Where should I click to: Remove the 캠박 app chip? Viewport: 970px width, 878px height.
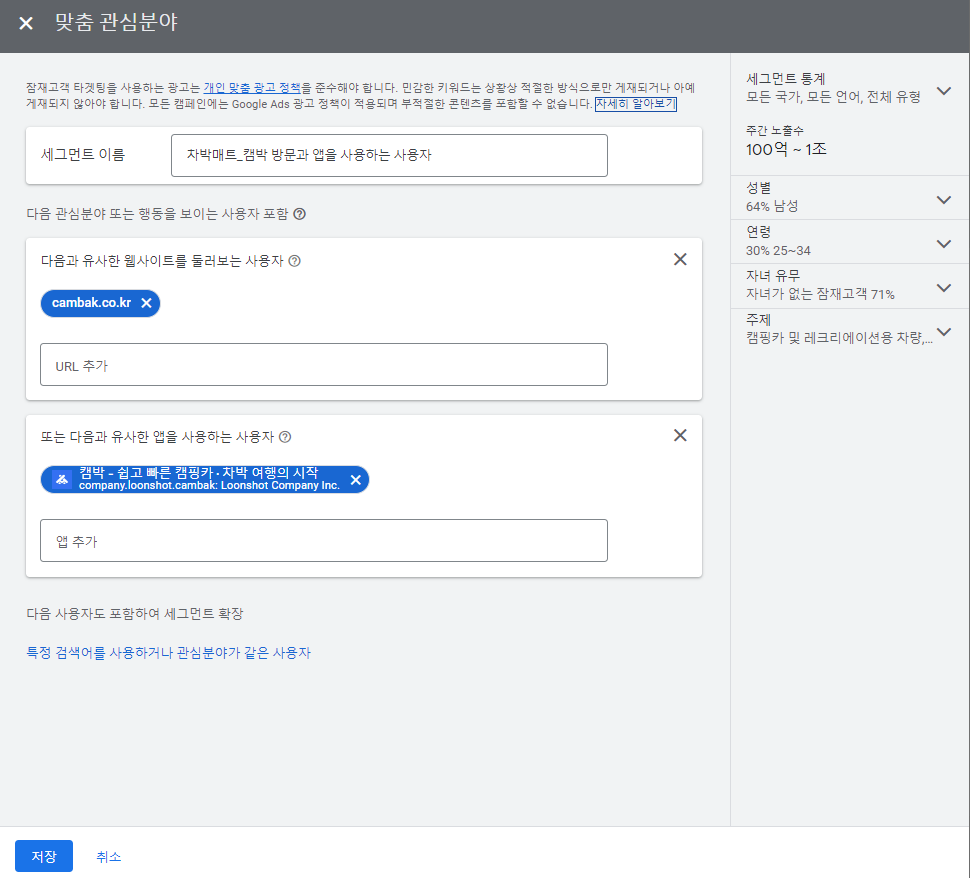tap(356, 480)
